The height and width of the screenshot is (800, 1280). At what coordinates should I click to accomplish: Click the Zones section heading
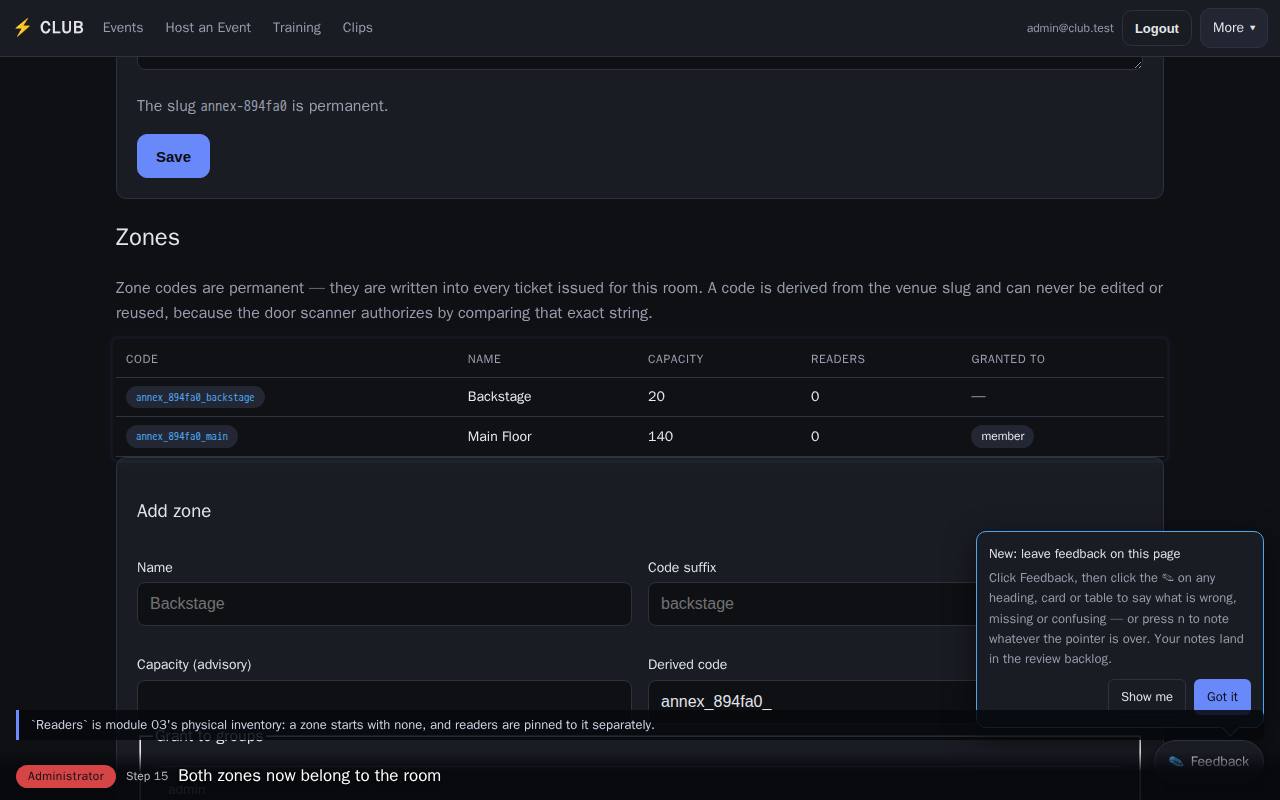point(148,237)
